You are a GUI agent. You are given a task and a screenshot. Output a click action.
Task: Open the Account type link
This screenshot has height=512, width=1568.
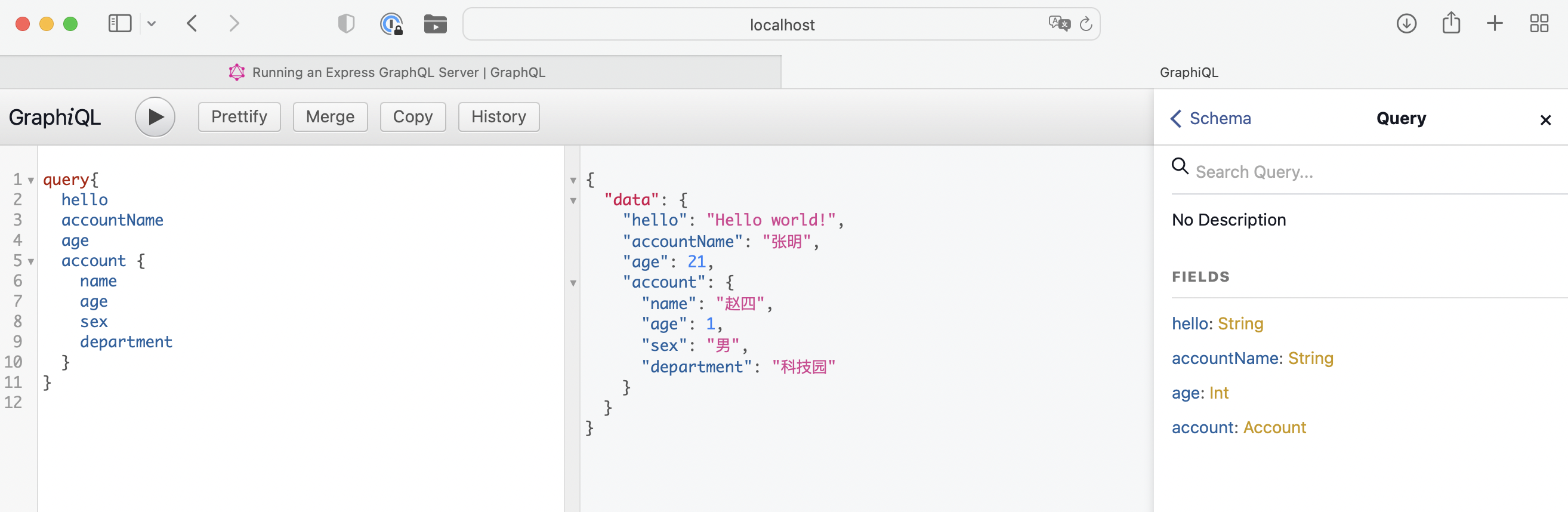point(1274,428)
